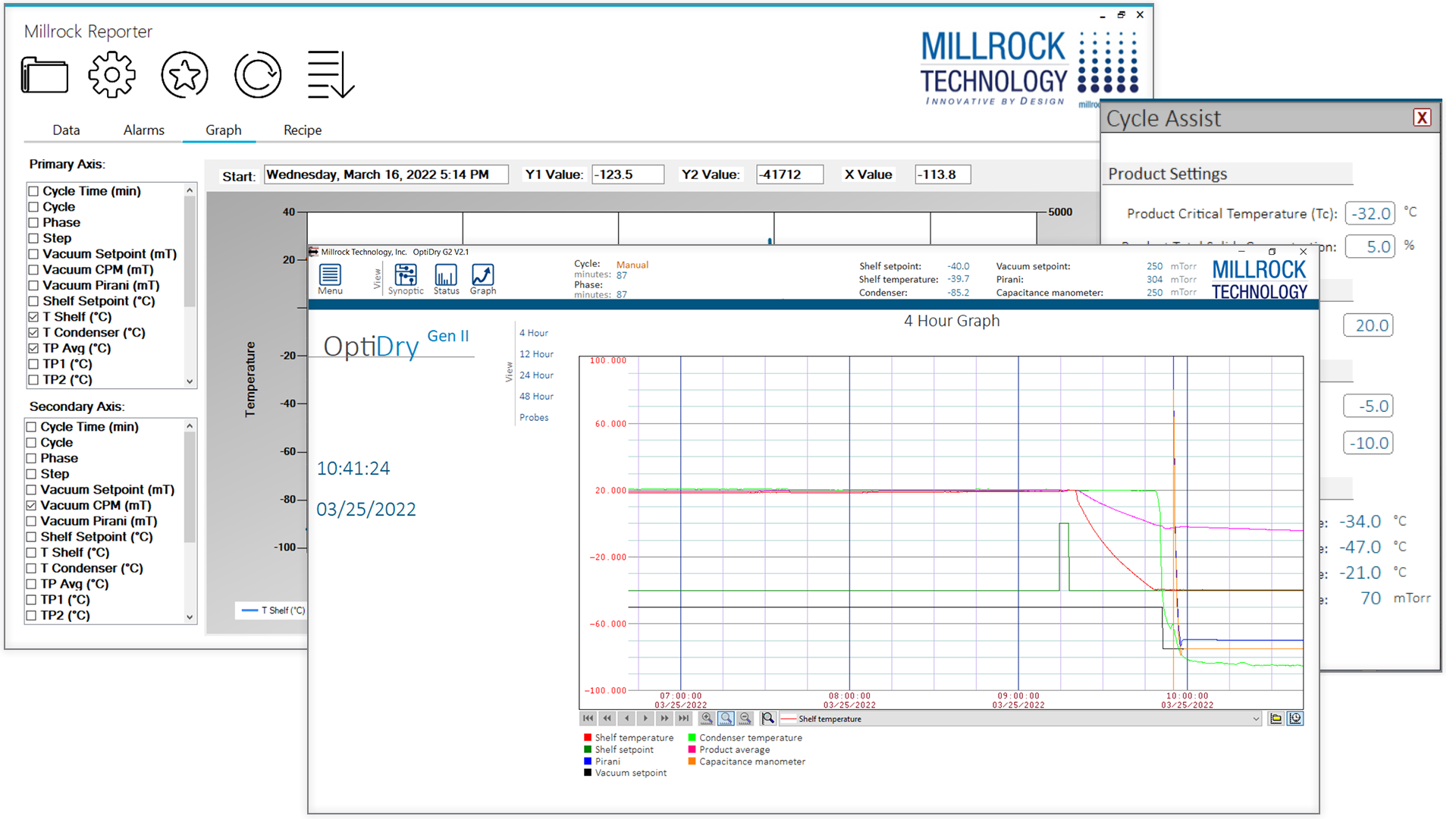
Task: Check TP1 (°C) in Primary Axis
Action: (x=33, y=364)
